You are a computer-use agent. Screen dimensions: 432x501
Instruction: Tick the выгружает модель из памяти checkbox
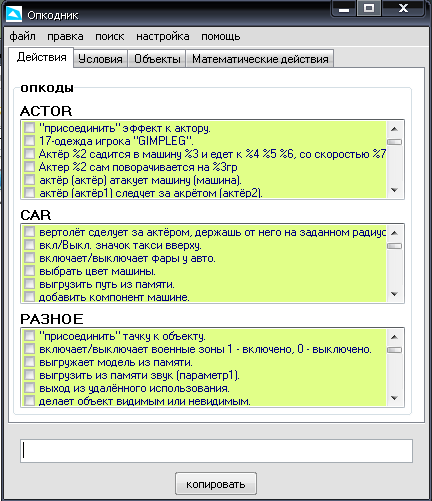(29, 362)
